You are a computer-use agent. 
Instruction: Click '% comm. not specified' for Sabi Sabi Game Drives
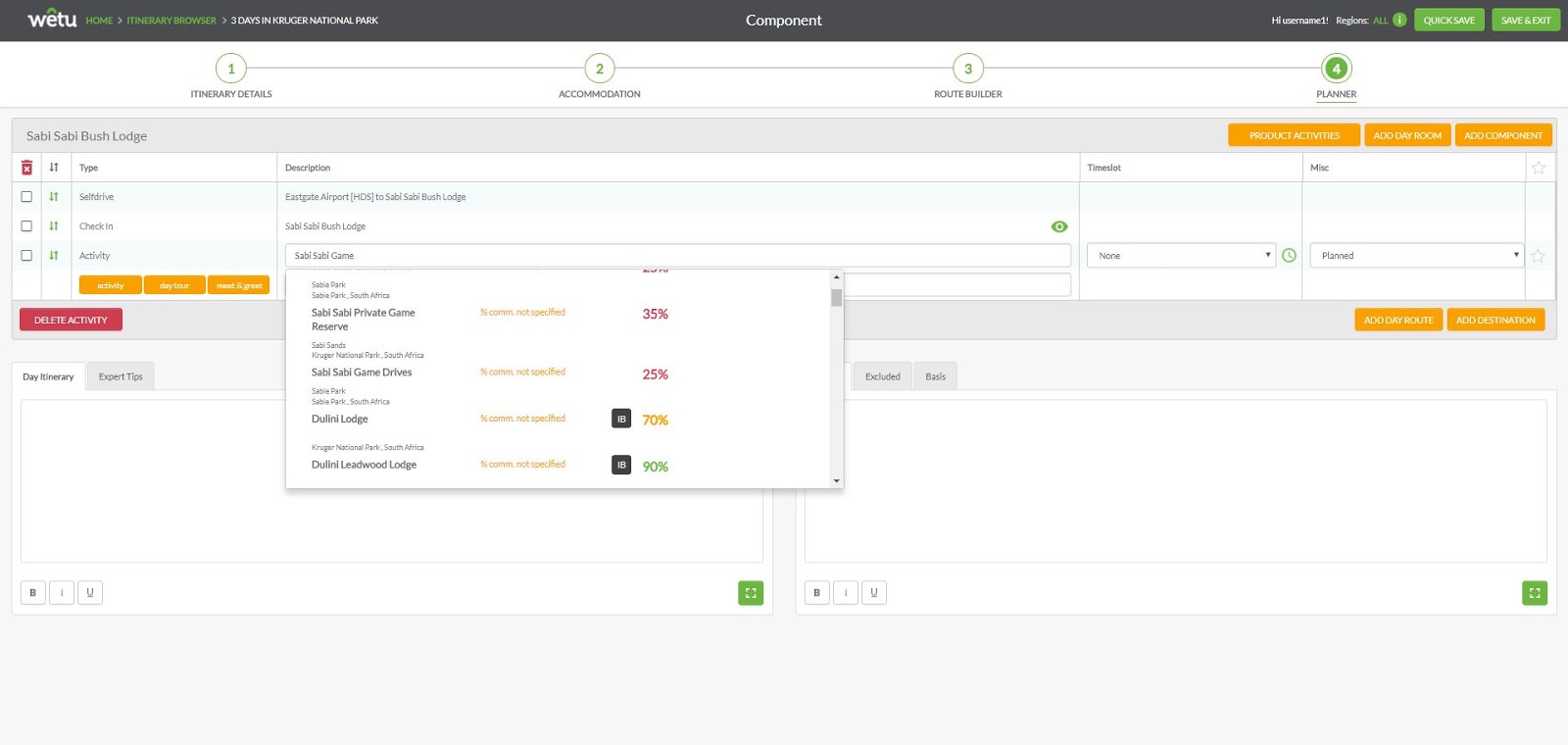click(x=522, y=372)
